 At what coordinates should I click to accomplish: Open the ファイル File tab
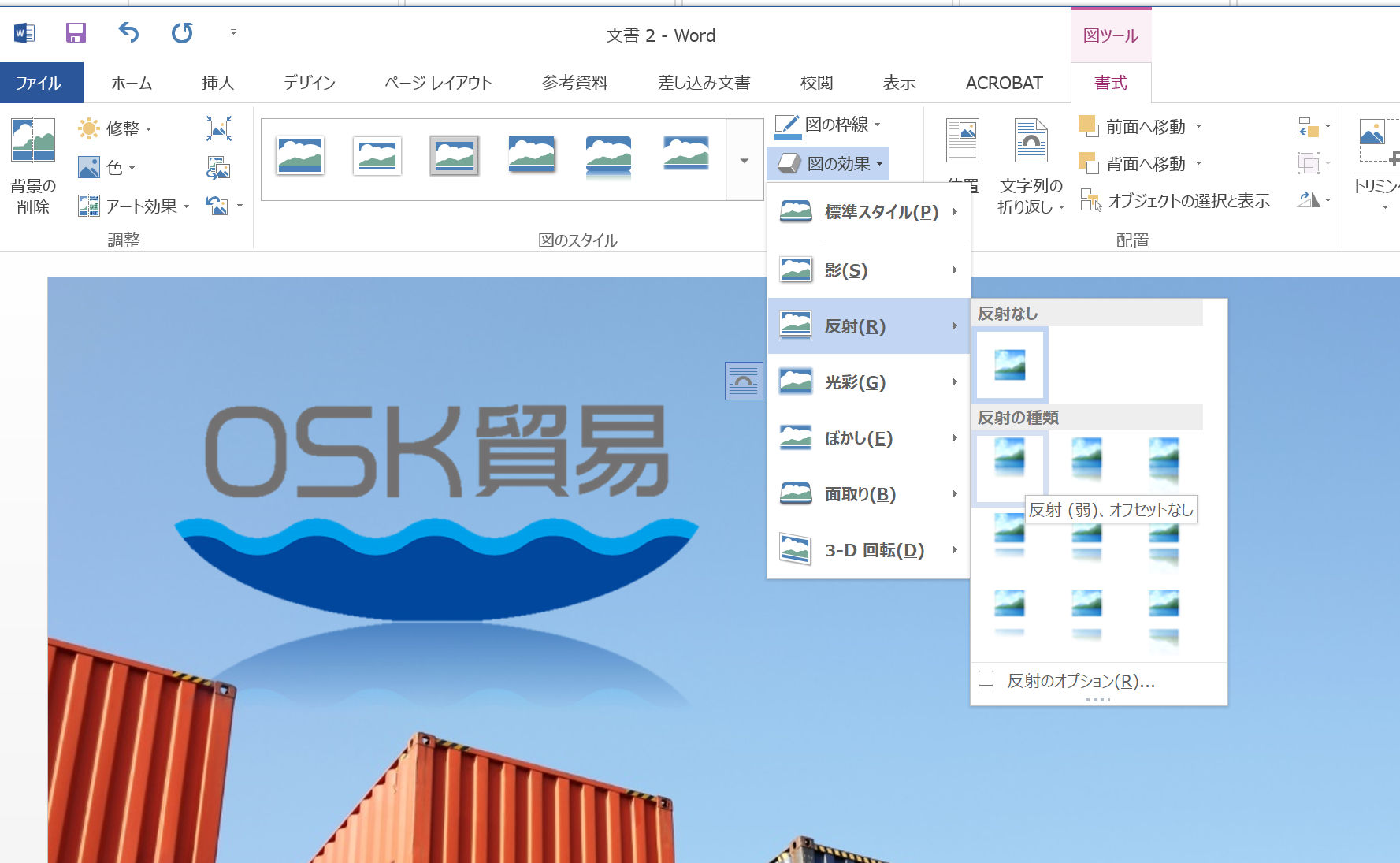click(39, 83)
